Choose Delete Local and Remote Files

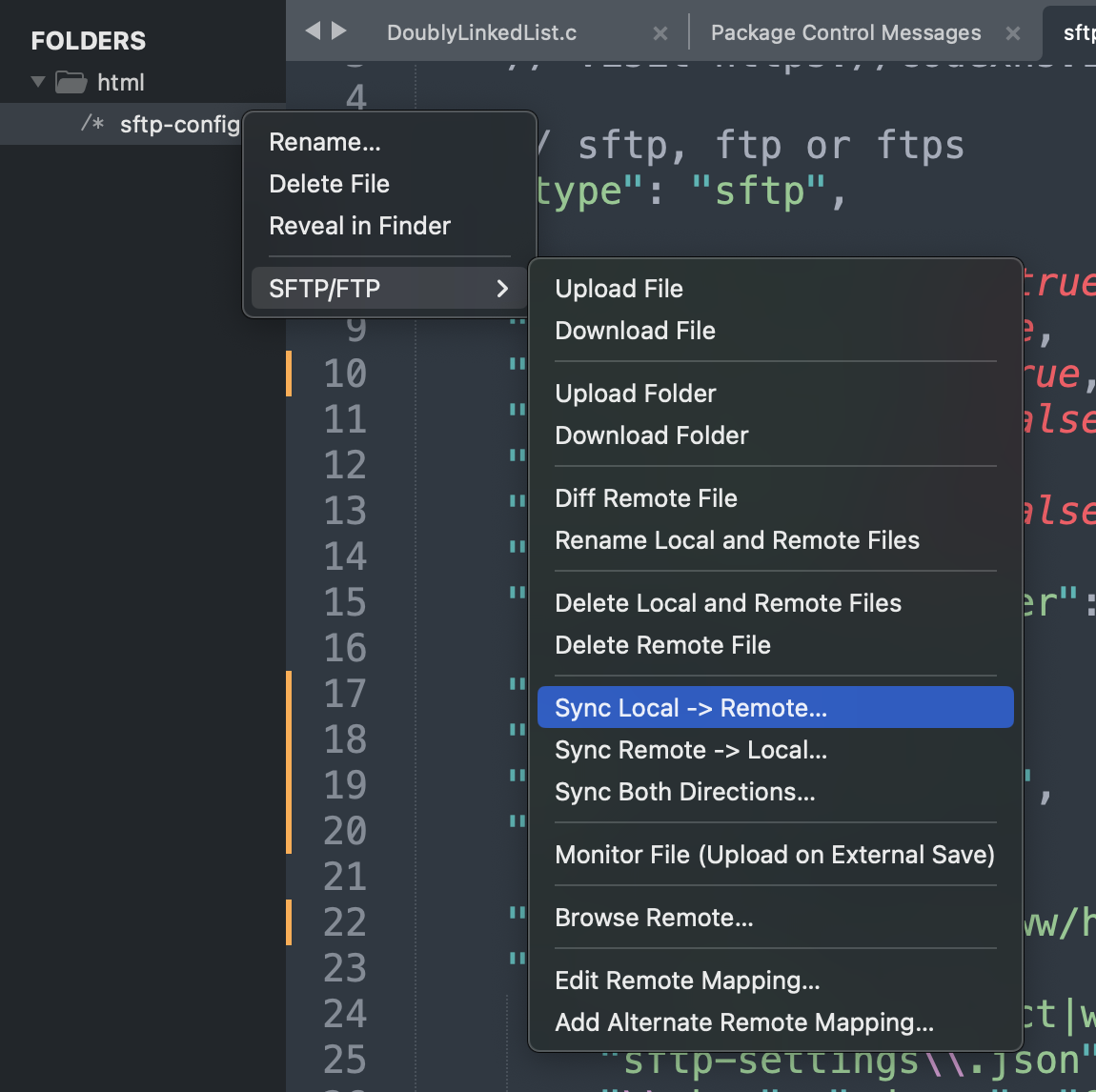click(775, 603)
